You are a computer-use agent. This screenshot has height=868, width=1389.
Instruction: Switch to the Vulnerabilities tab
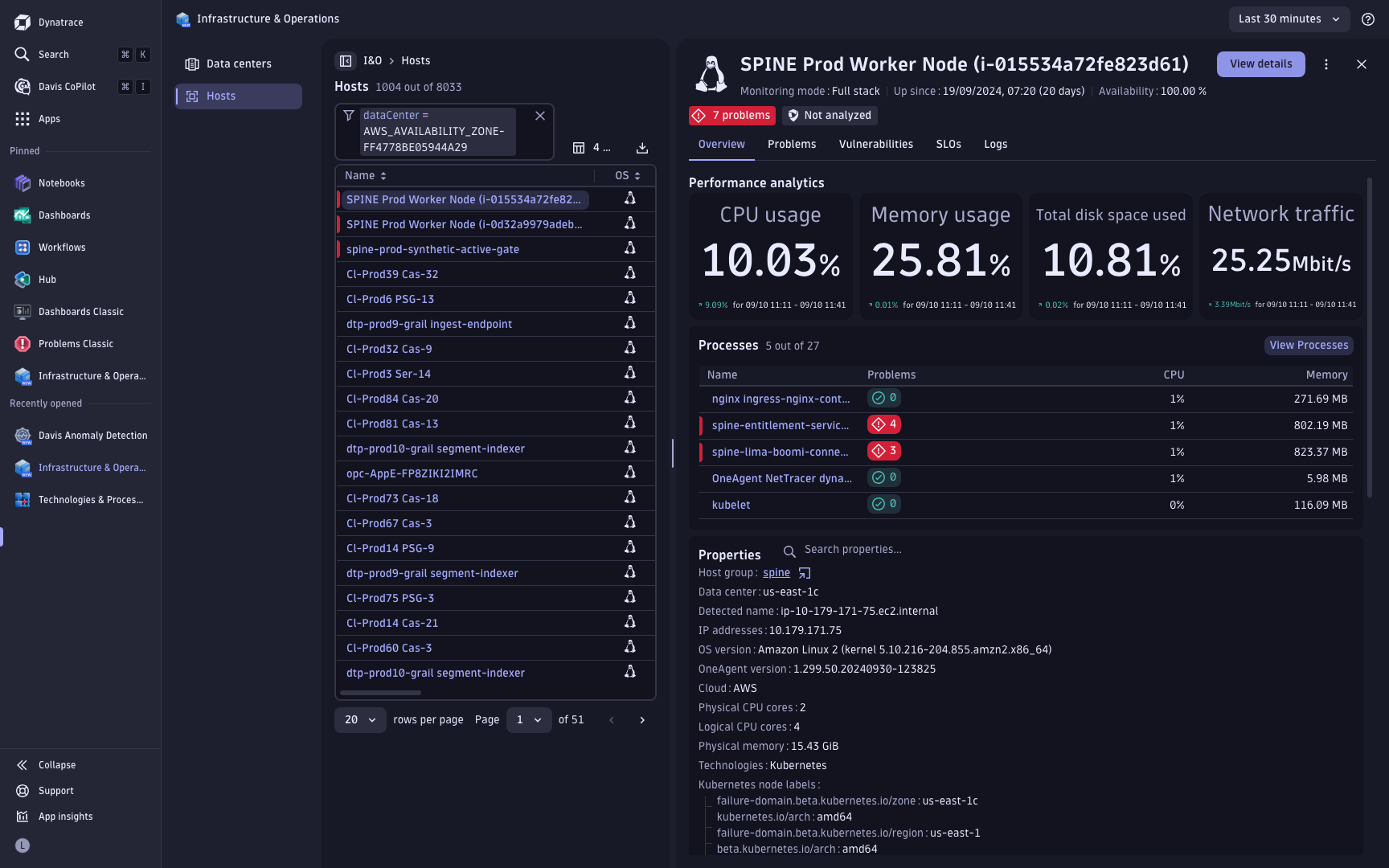pos(876,145)
